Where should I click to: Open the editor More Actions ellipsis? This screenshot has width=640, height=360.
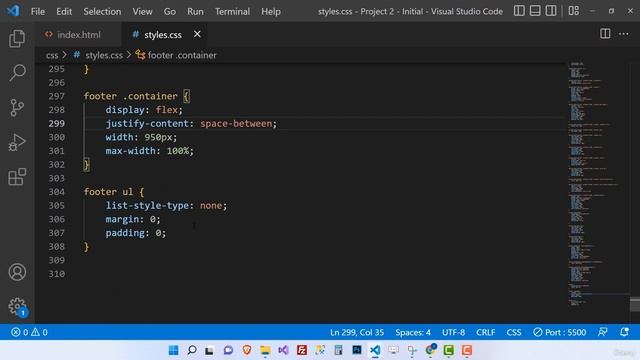point(624,34)
